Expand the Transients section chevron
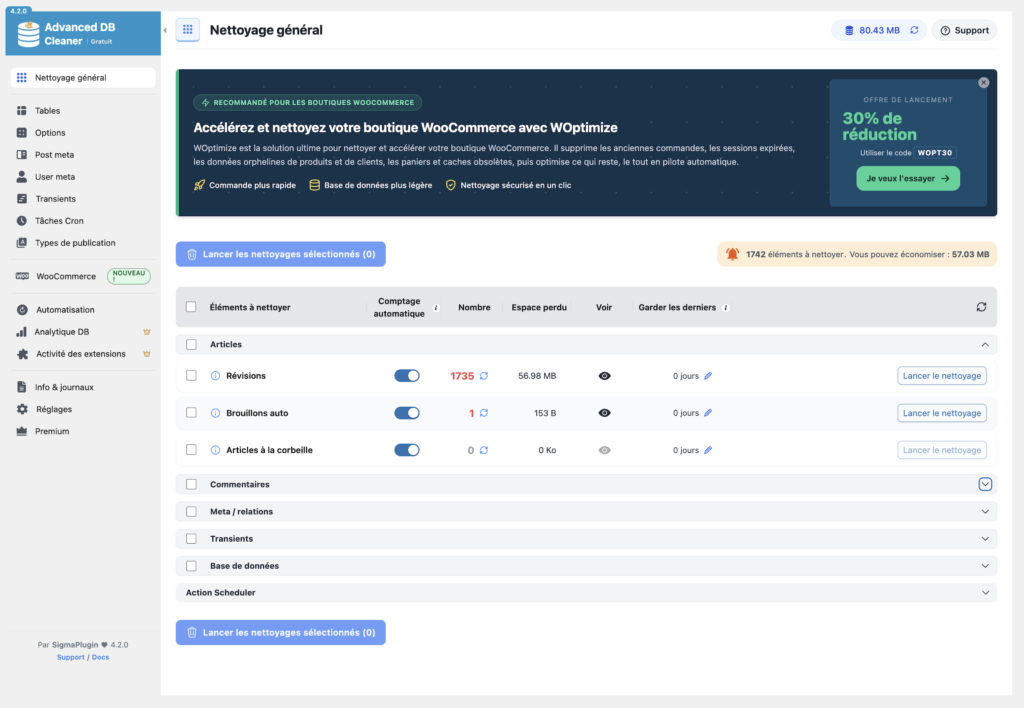 pyautogui.click(x=985, y=539)
